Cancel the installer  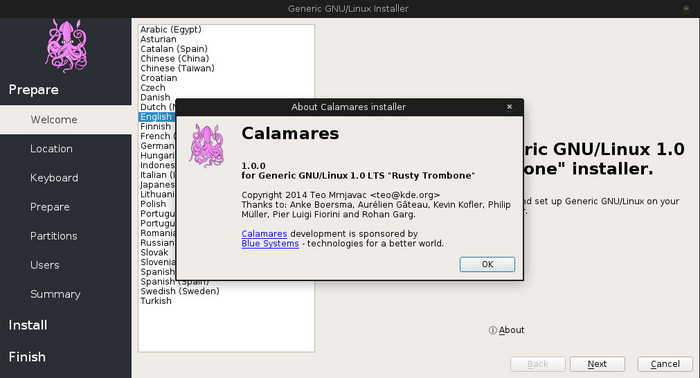(x=665, y=364)
